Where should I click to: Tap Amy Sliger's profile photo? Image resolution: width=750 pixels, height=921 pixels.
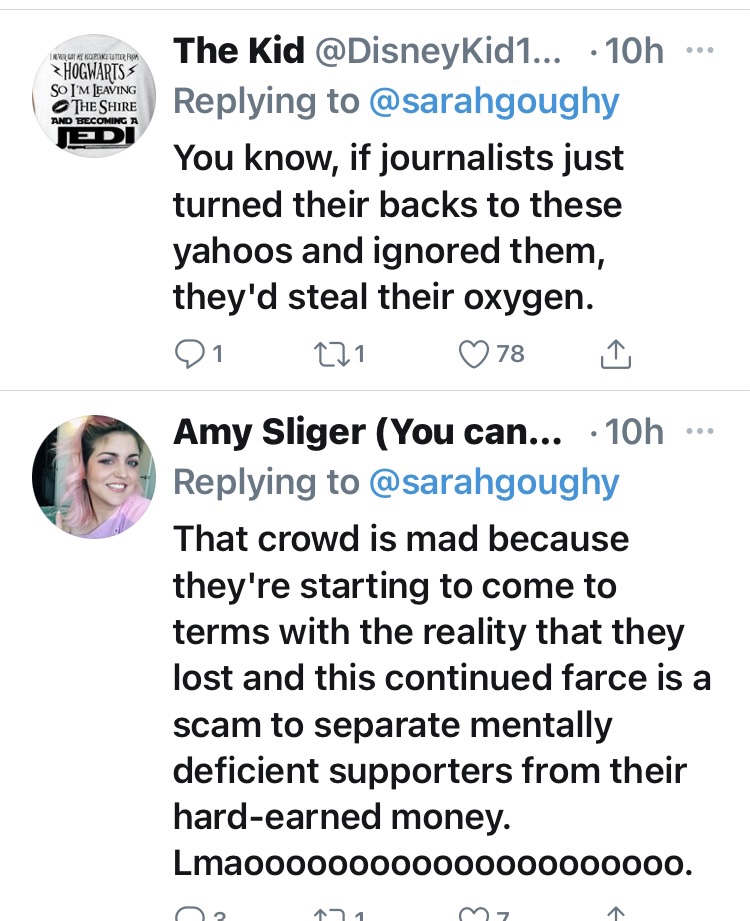pyautogui.click(x=93, y=477)
